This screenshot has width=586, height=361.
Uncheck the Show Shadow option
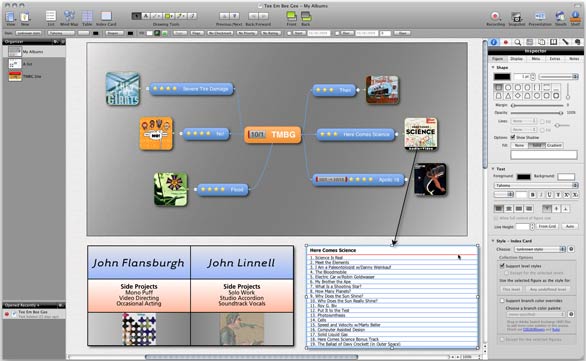pyautogui.click(x=513, y=138)
